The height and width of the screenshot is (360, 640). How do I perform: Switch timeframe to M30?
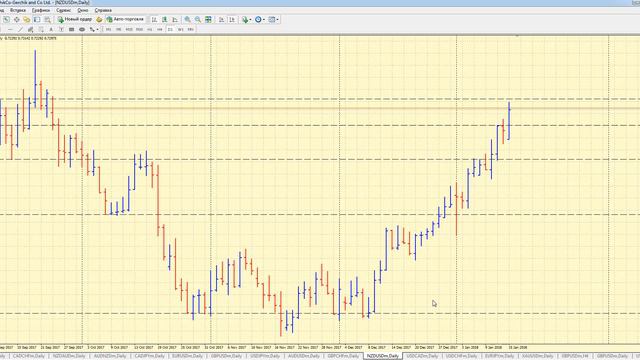pos(139,29)
